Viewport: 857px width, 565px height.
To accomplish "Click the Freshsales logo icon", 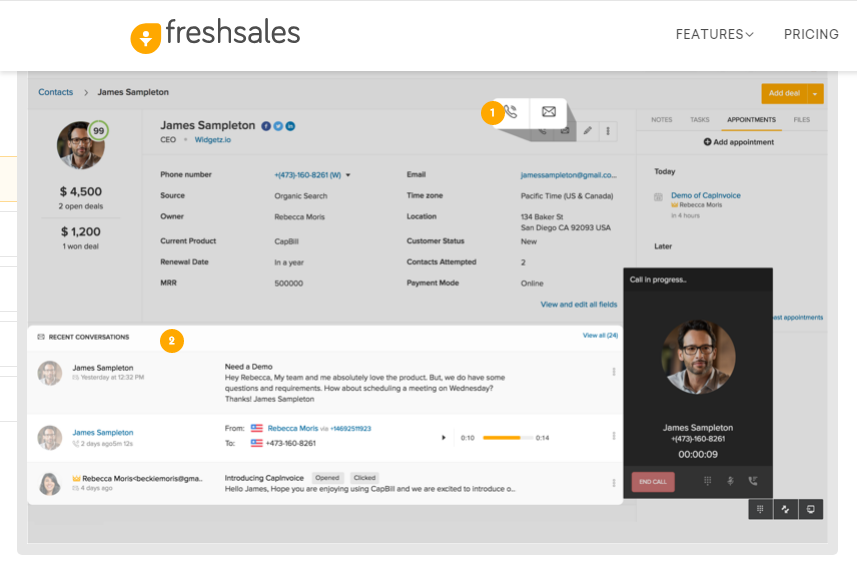I will 145,38.
